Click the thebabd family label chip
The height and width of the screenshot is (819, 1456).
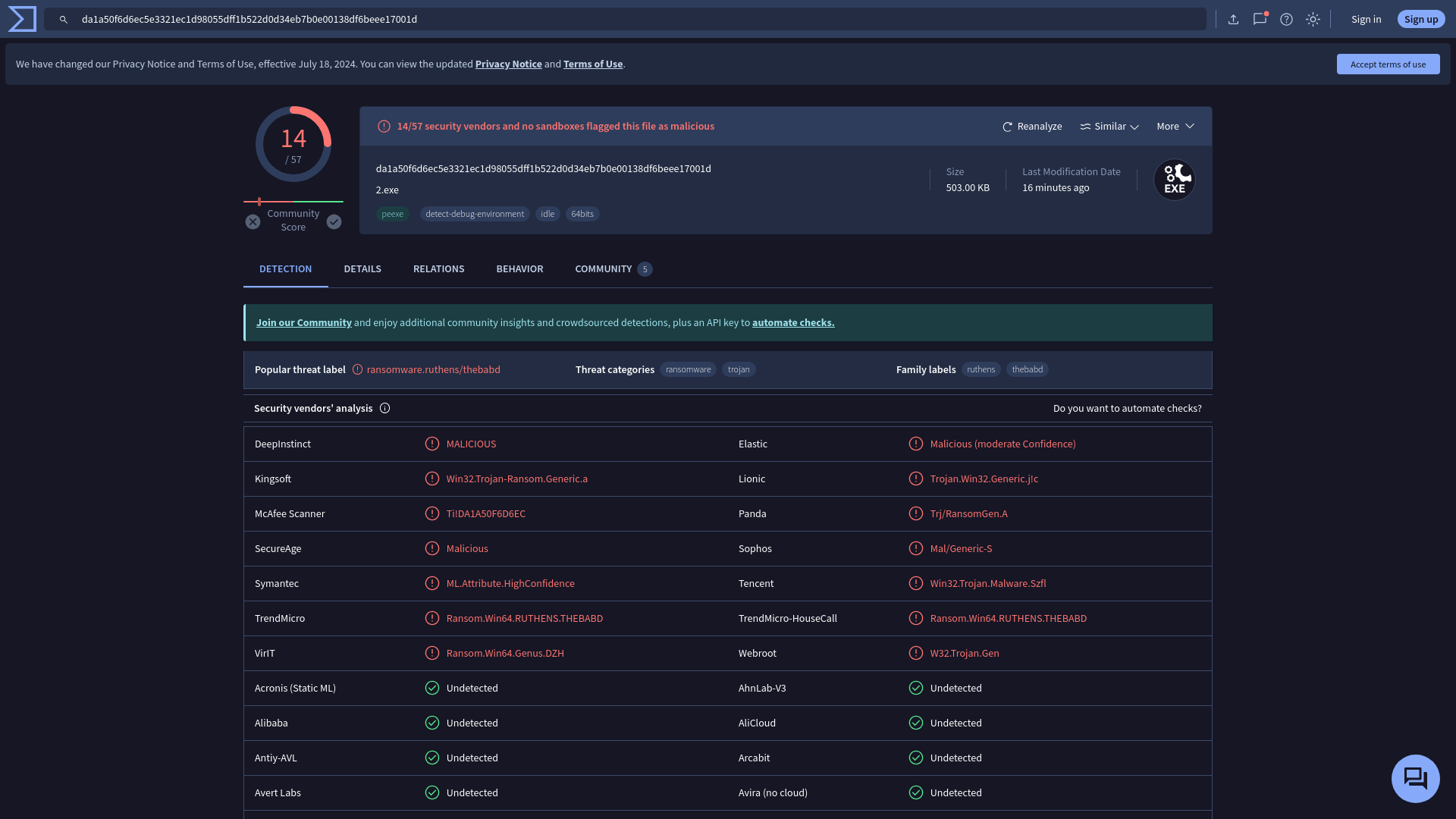coord(1028,370)
